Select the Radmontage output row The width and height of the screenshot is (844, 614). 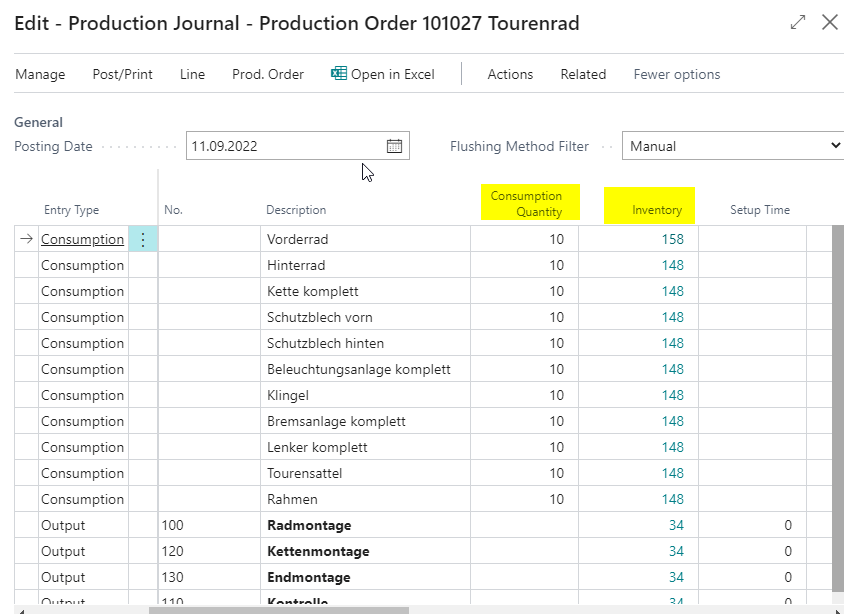pos(423,525)
